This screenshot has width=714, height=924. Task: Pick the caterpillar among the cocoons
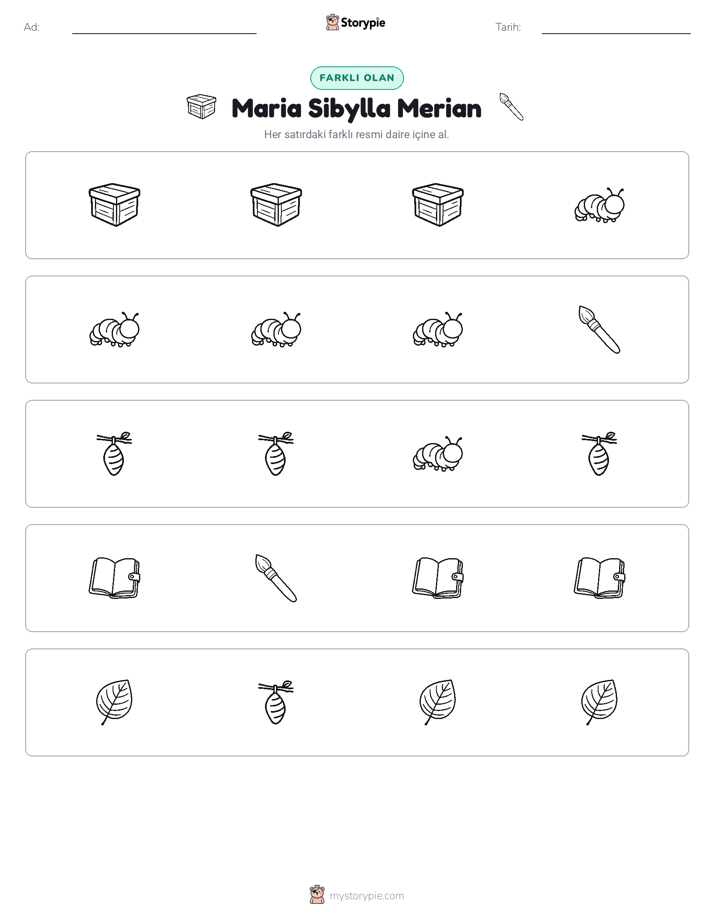point(438,454)
